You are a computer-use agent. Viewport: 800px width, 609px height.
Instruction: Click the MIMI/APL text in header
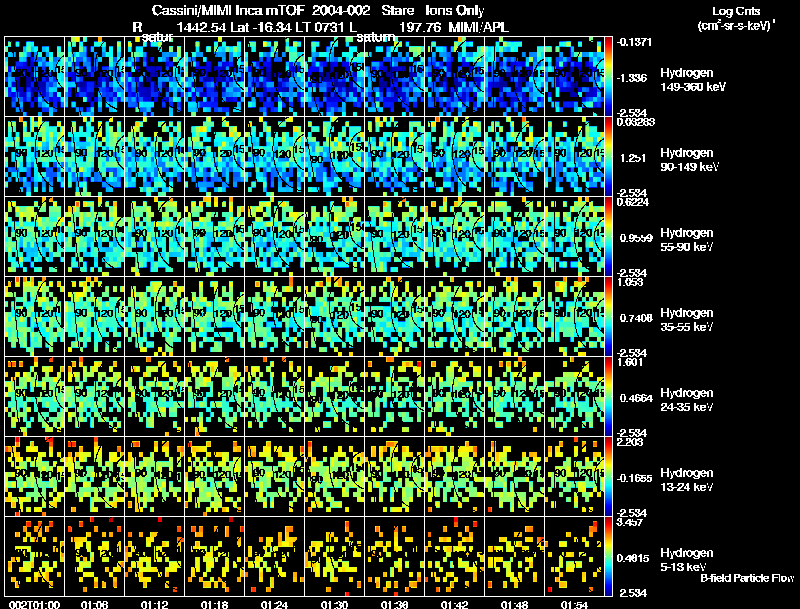tap(479, 27)
